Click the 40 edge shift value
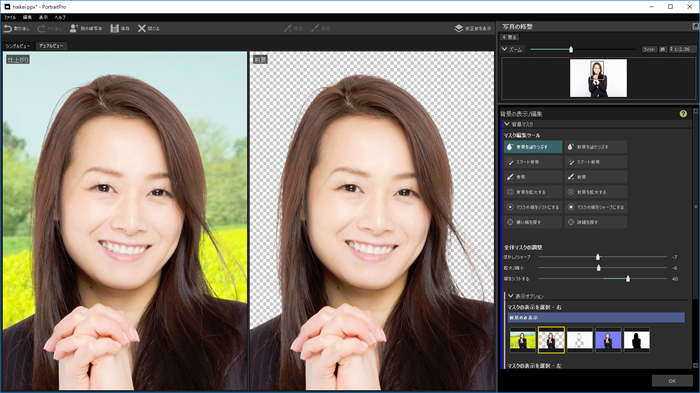 (675, 279)
